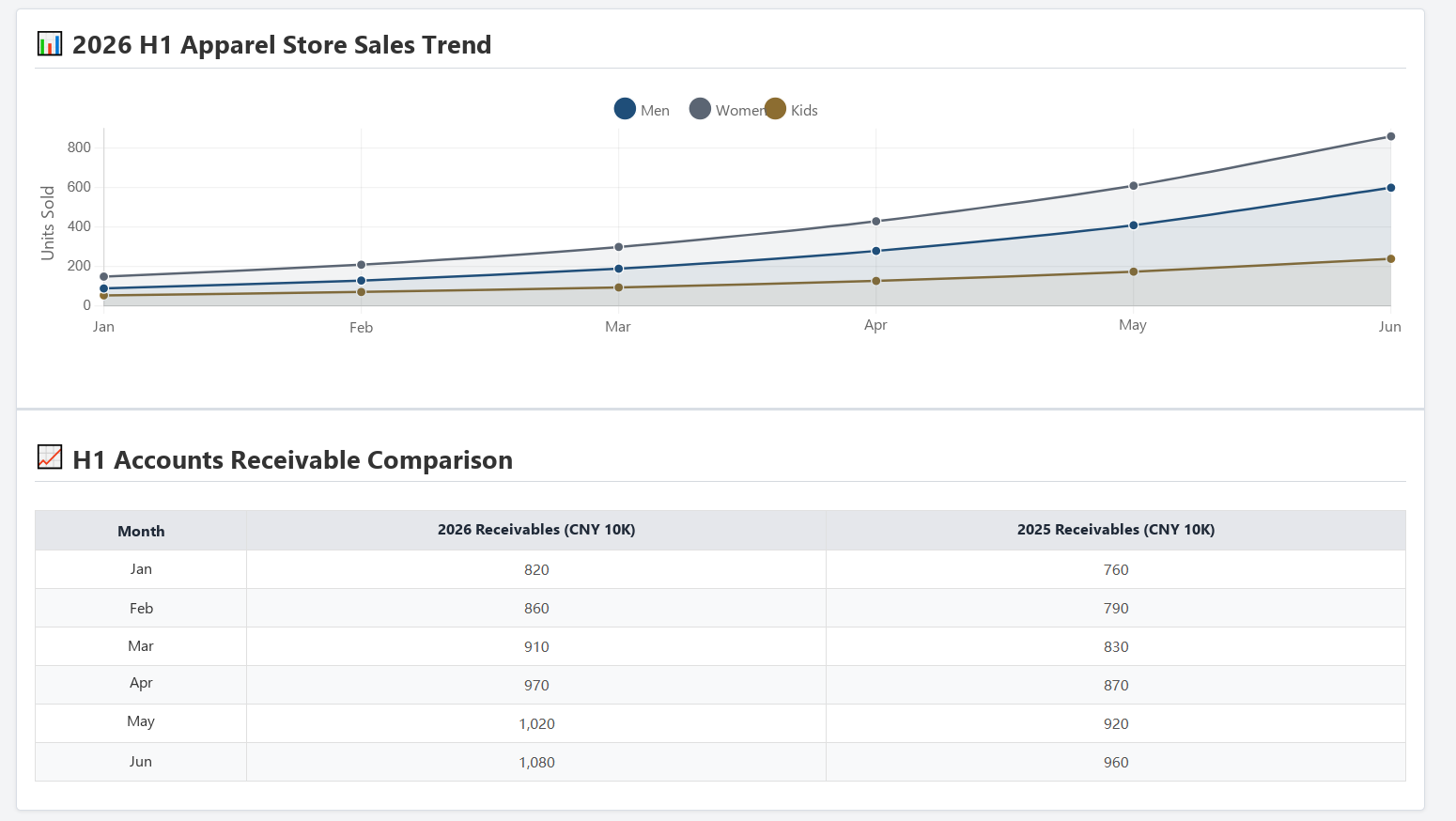The image size is (1456, 821).
Task: Click the Men data point for Mar
Action: (x=618, y=269)
